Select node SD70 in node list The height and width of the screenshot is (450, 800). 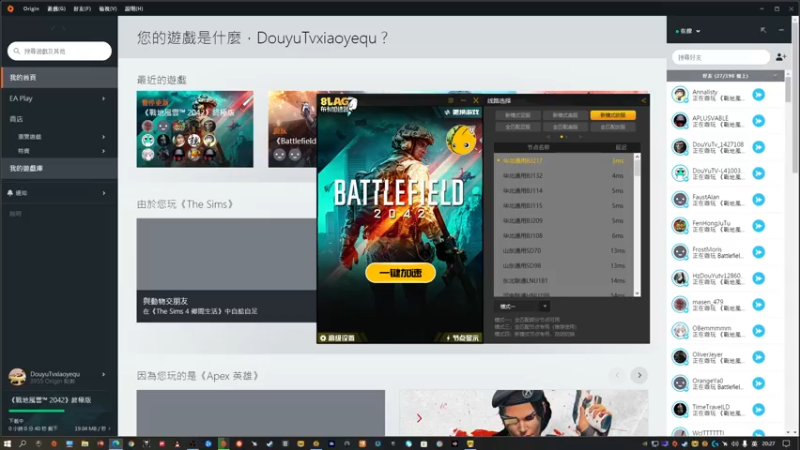(564, 251)
